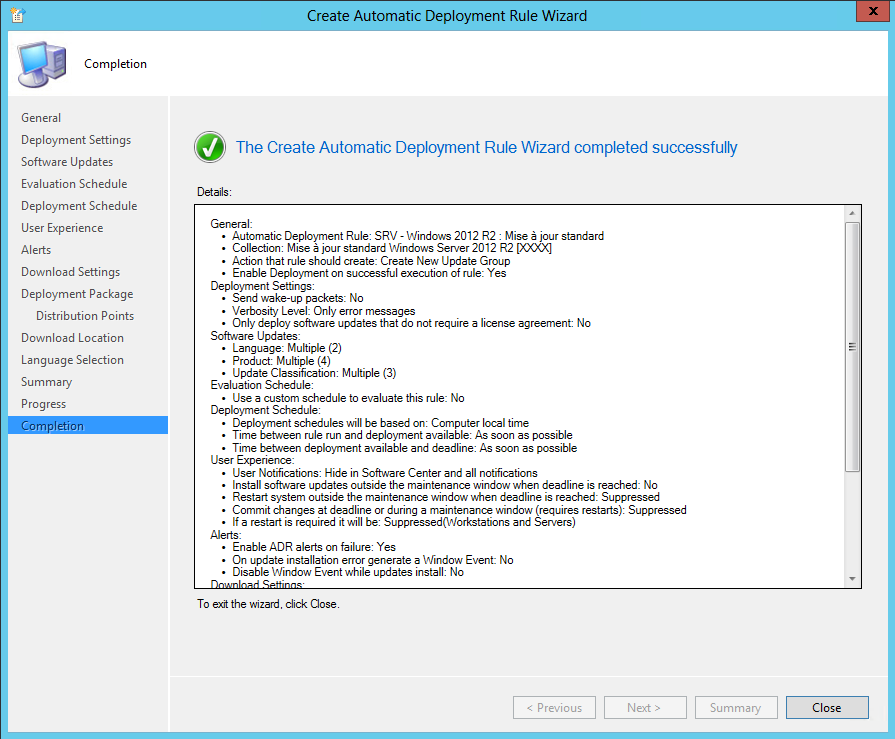Click 'Product: Multiple (4)' line

[x=281, y=361]
